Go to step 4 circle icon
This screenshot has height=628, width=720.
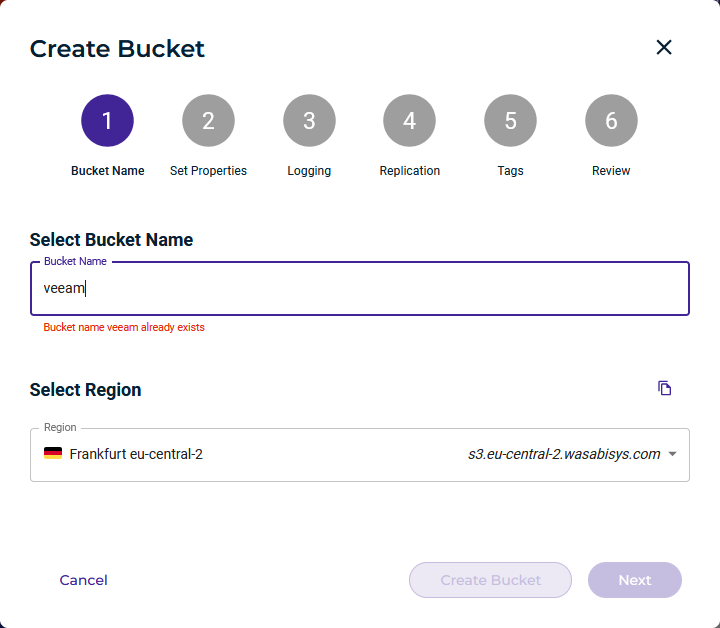click(x=409, y=121)
